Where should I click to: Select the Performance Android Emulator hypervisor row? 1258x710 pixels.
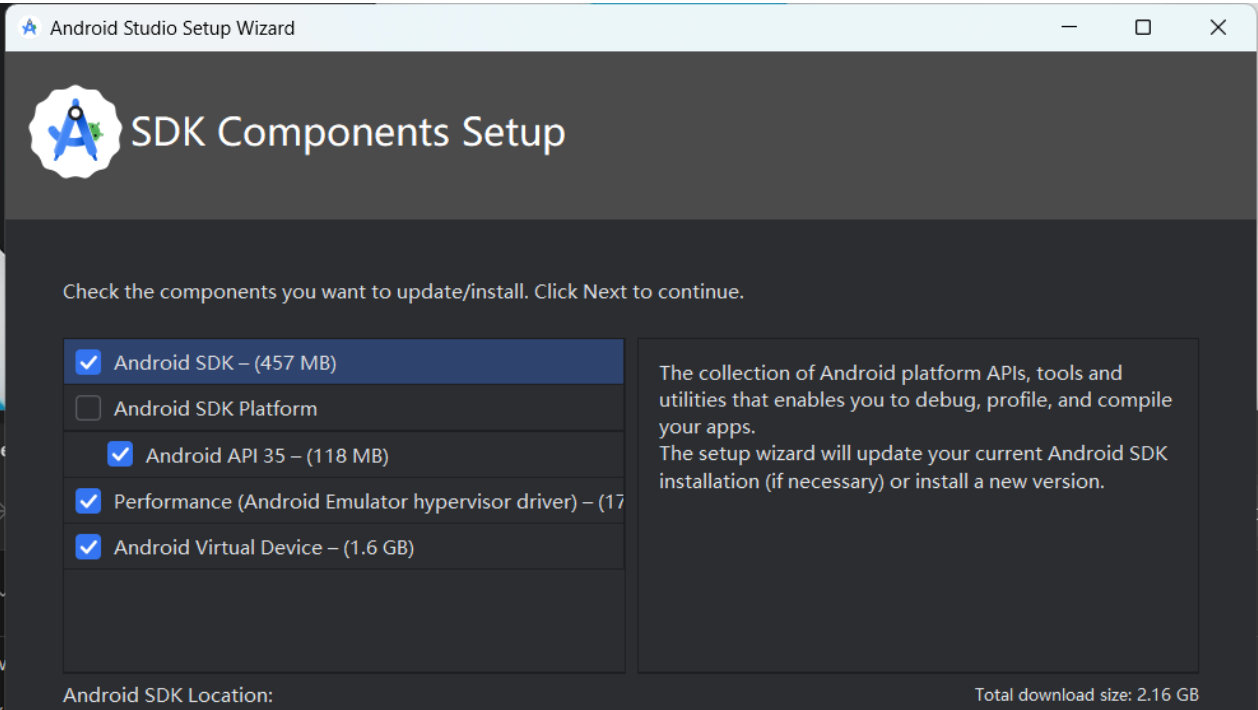[344, 501]
